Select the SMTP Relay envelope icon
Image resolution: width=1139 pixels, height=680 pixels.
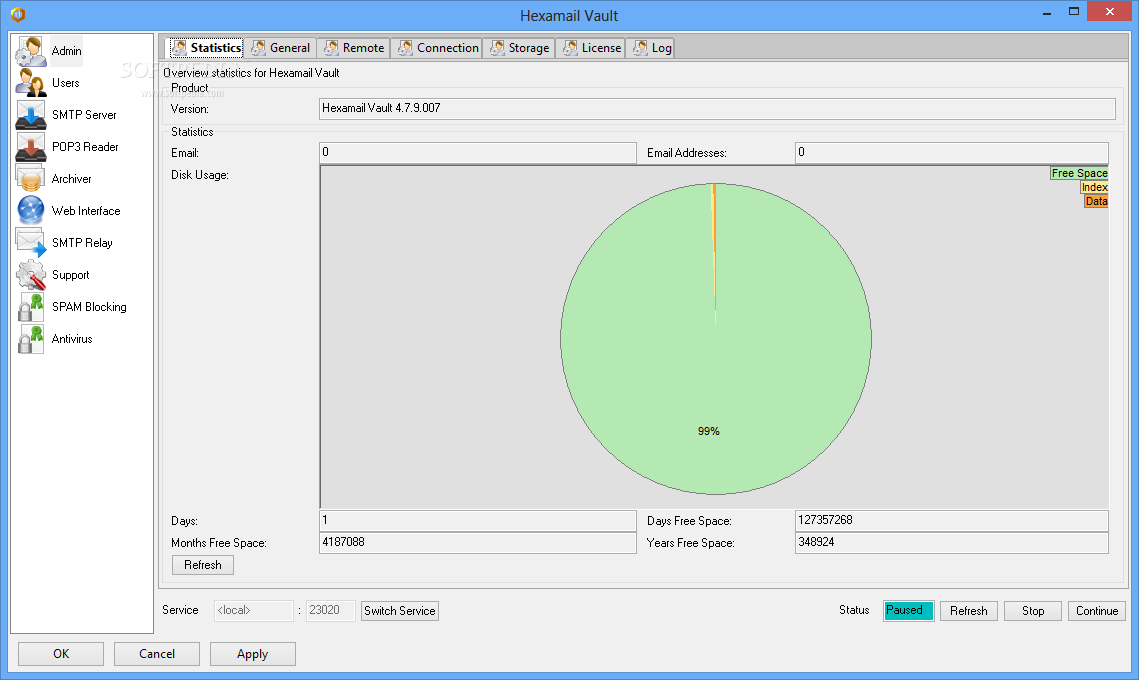31,243
